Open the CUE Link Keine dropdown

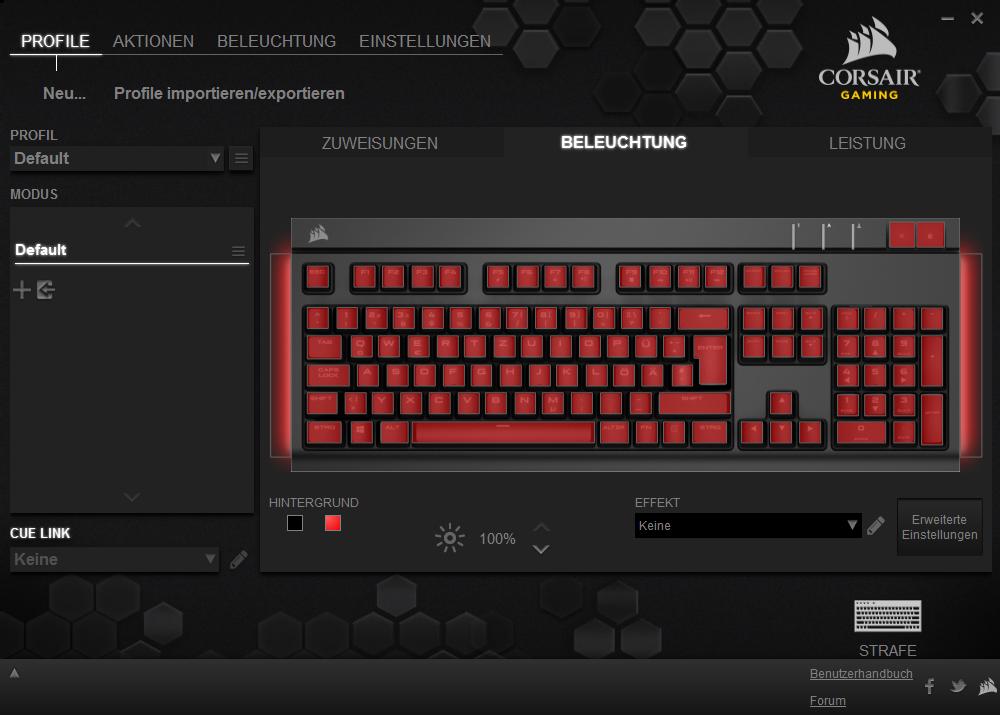pos(114,559)
